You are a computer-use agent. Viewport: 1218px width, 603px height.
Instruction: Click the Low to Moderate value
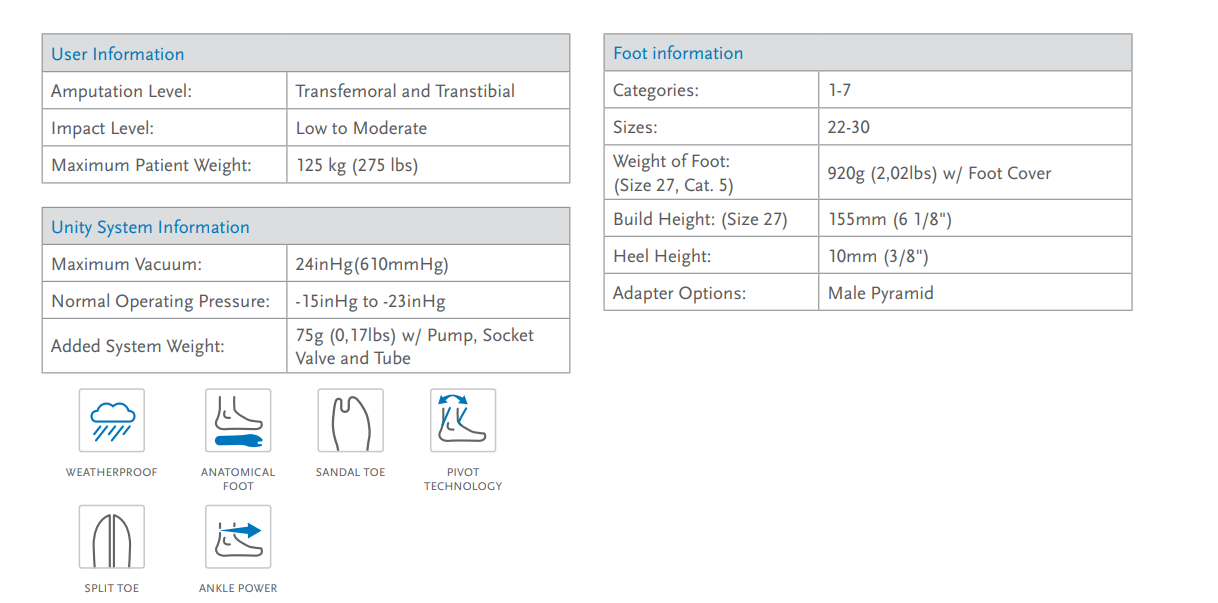(361, 128)
